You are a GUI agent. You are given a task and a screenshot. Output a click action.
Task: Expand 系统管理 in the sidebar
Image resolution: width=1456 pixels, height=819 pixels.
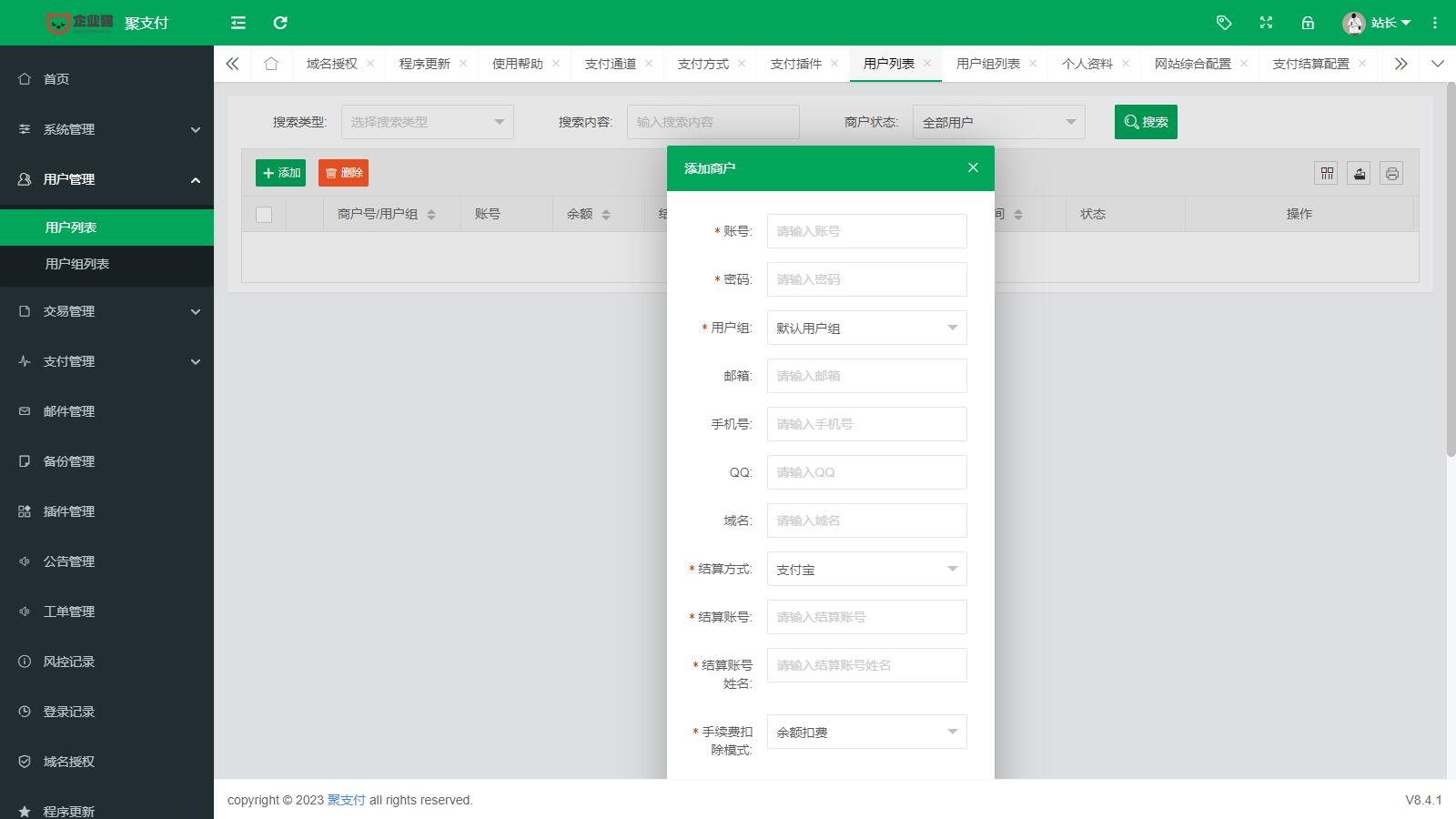[106, 129]
